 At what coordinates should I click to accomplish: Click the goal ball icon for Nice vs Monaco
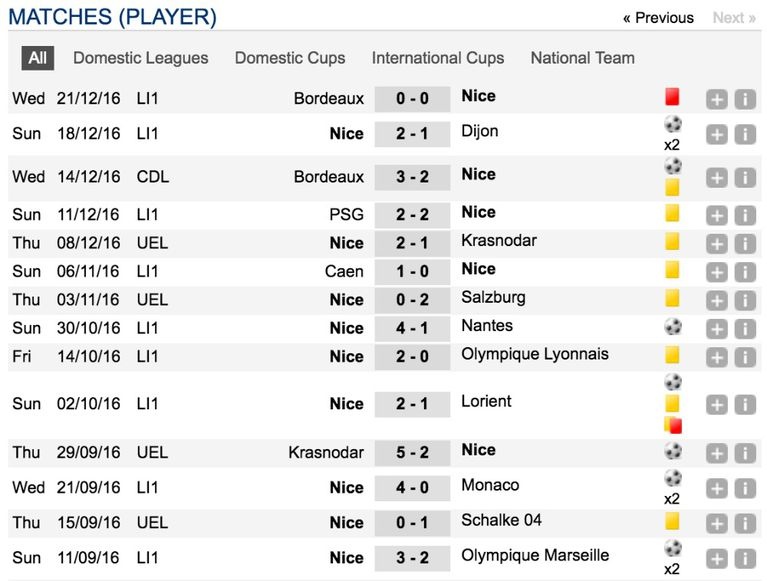672,478
